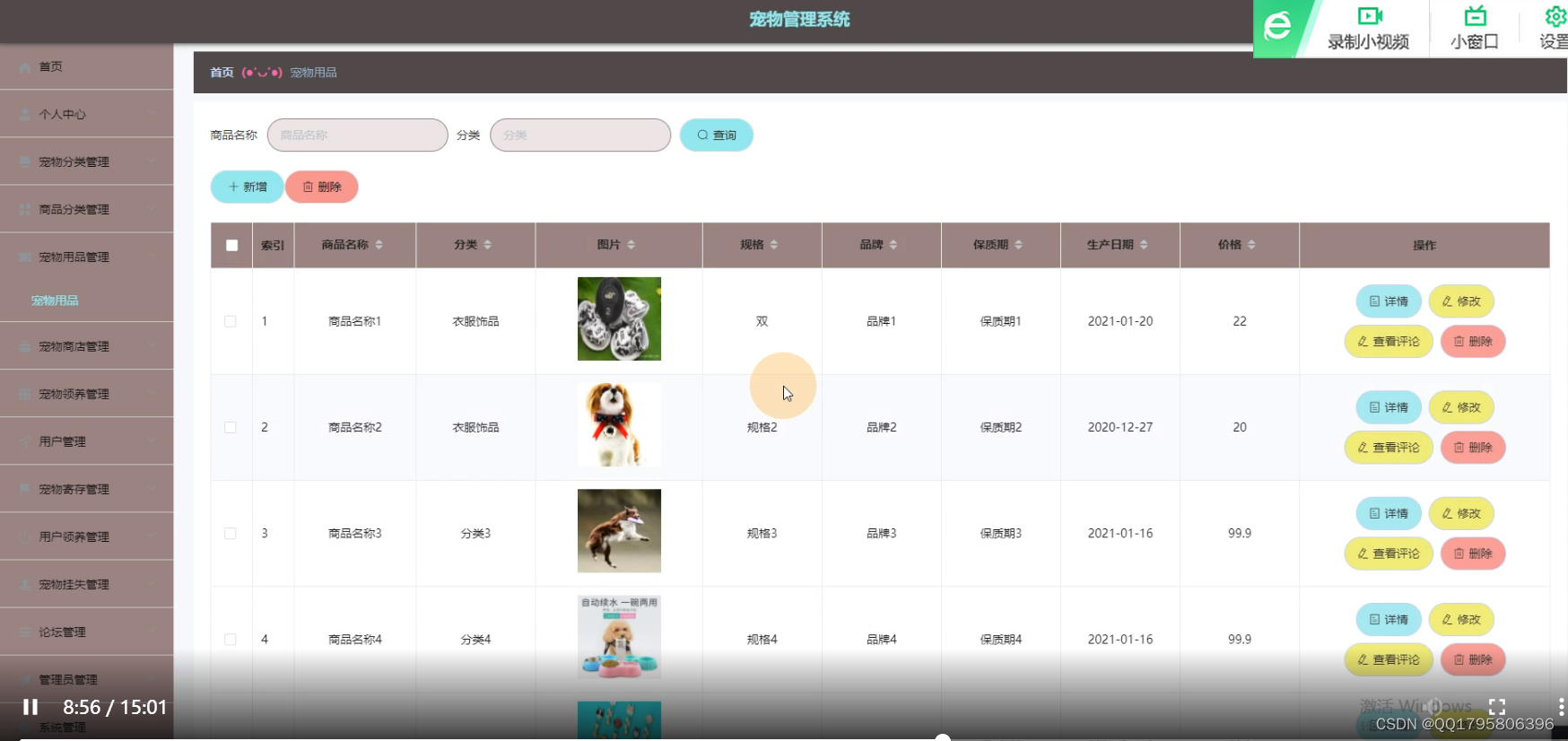Open the product image of 商品名称1
1568x741 pixels.
619,318
